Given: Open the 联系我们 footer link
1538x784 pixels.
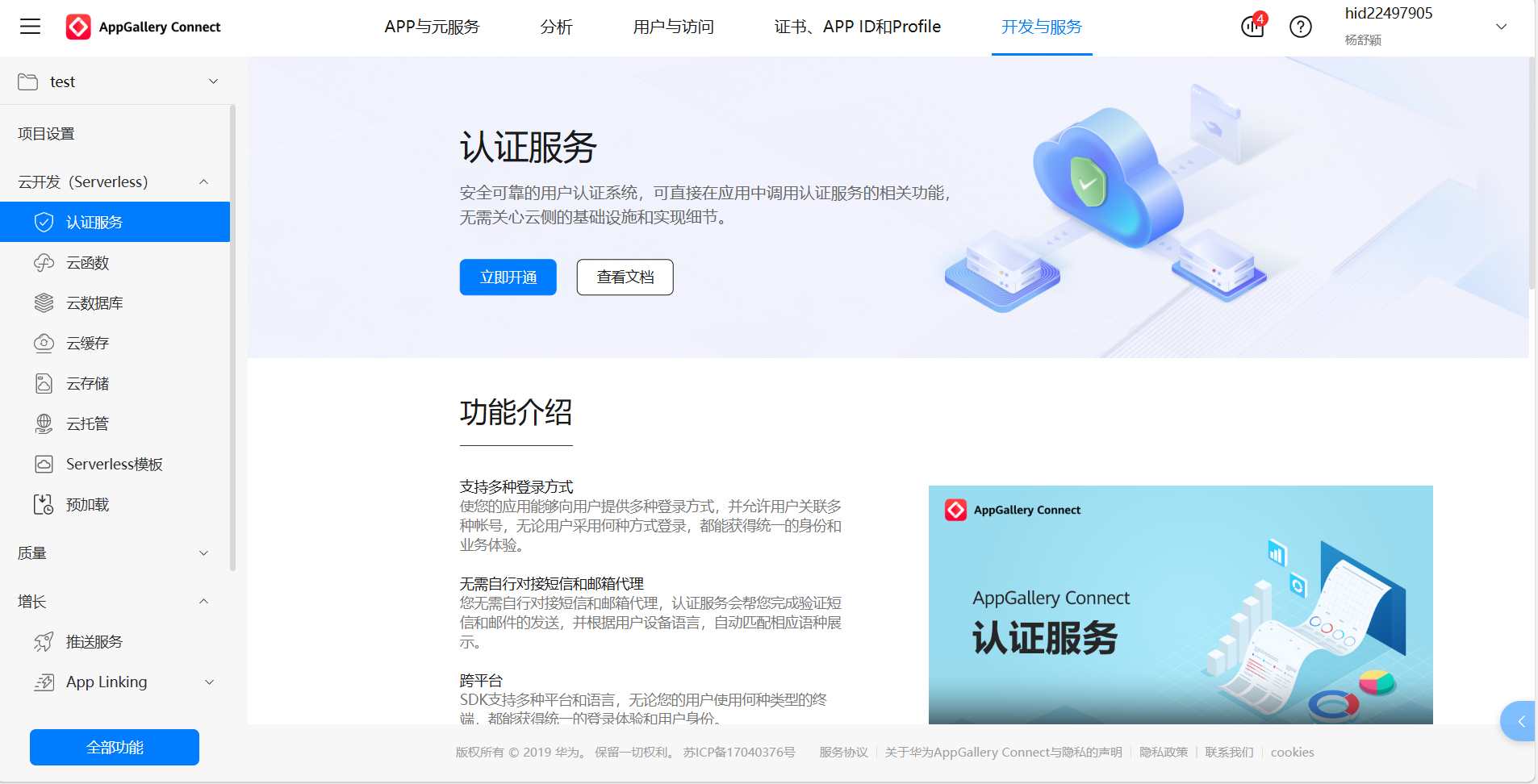Looking at the screenshot, I should point(1229,752).
